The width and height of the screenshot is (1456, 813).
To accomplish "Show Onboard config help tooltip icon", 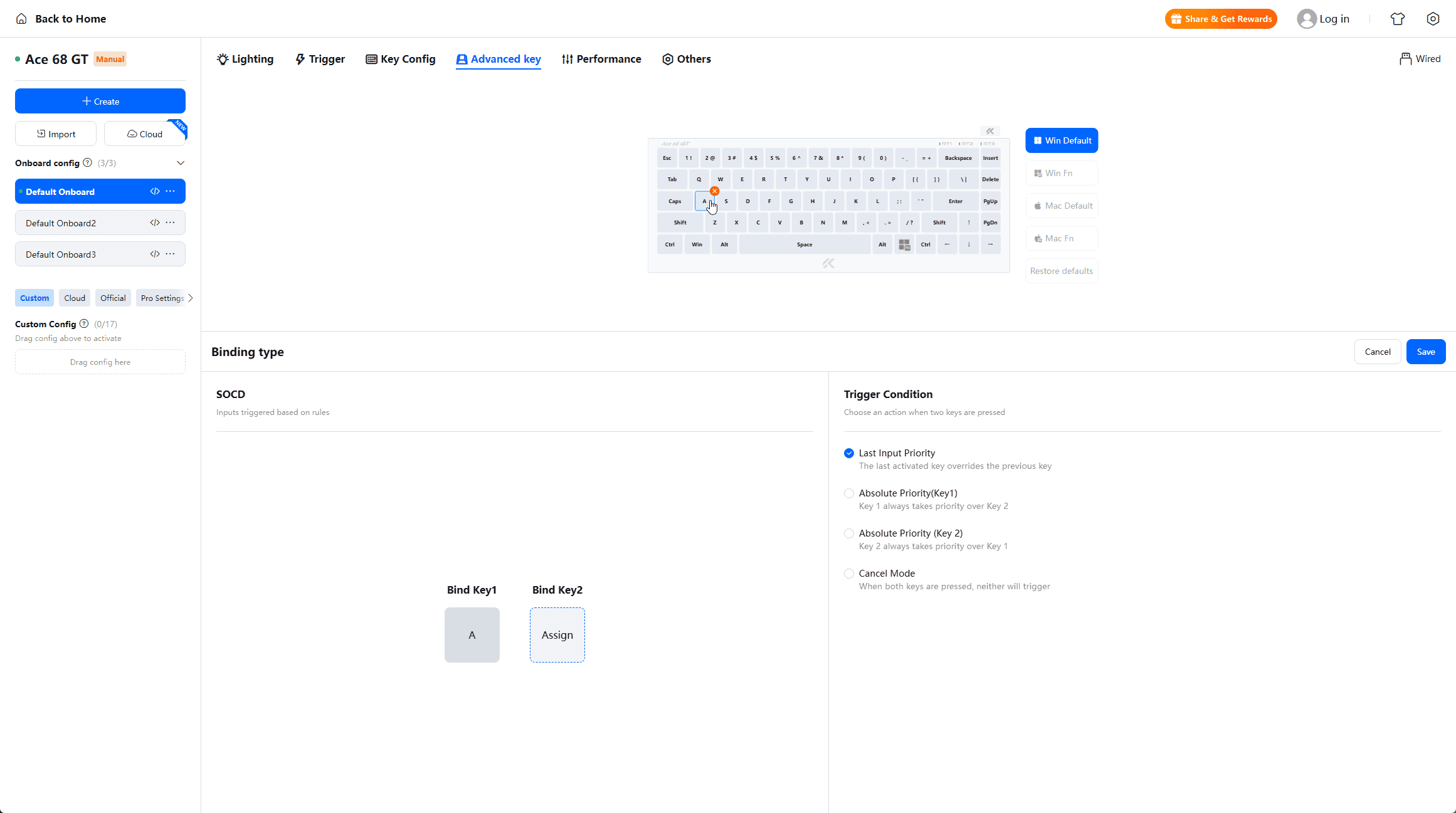I will tap(88, 162).
